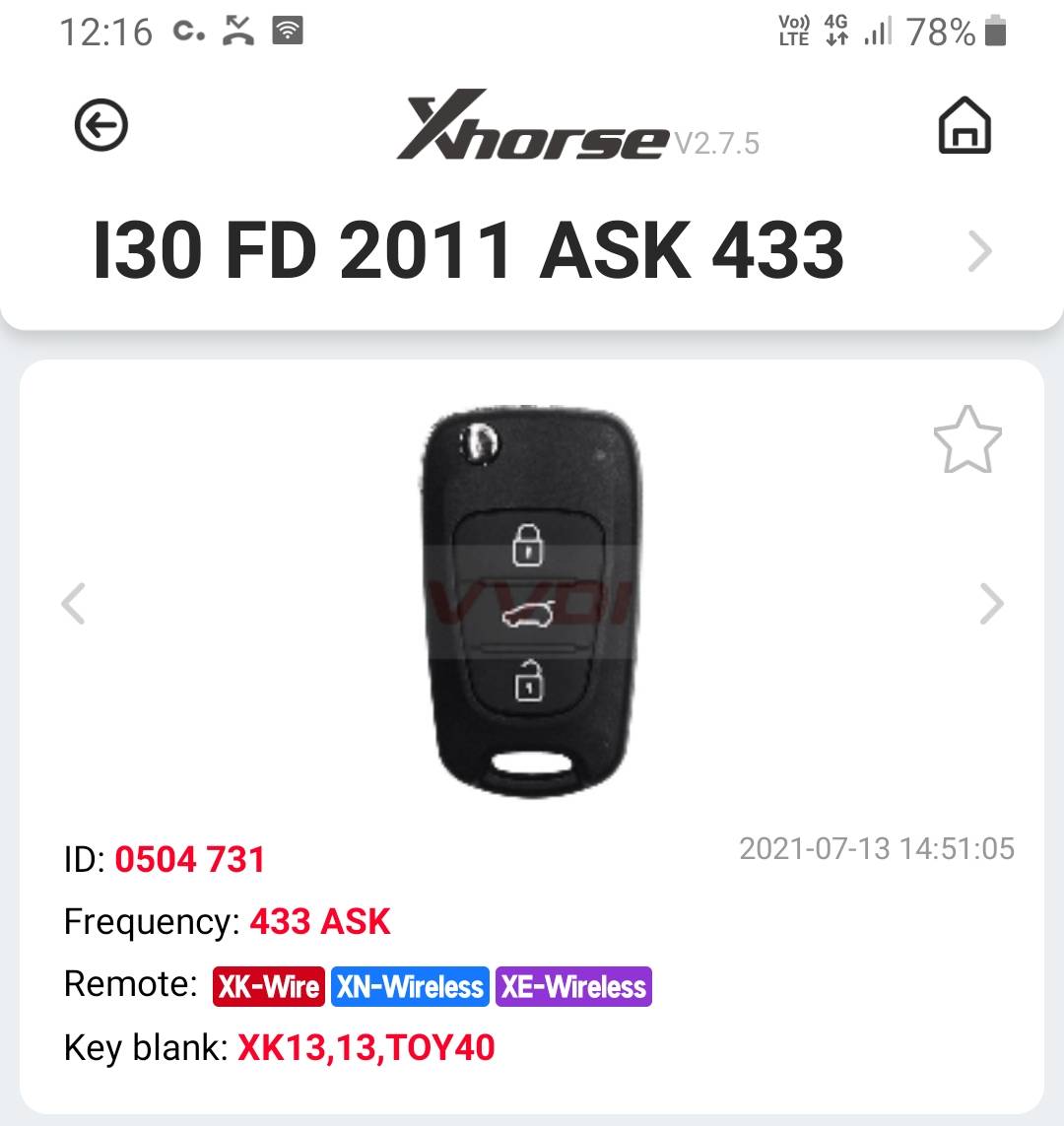
Task: Tap the 2021-07-13 timestamp
Action: [x=877, y=849]
